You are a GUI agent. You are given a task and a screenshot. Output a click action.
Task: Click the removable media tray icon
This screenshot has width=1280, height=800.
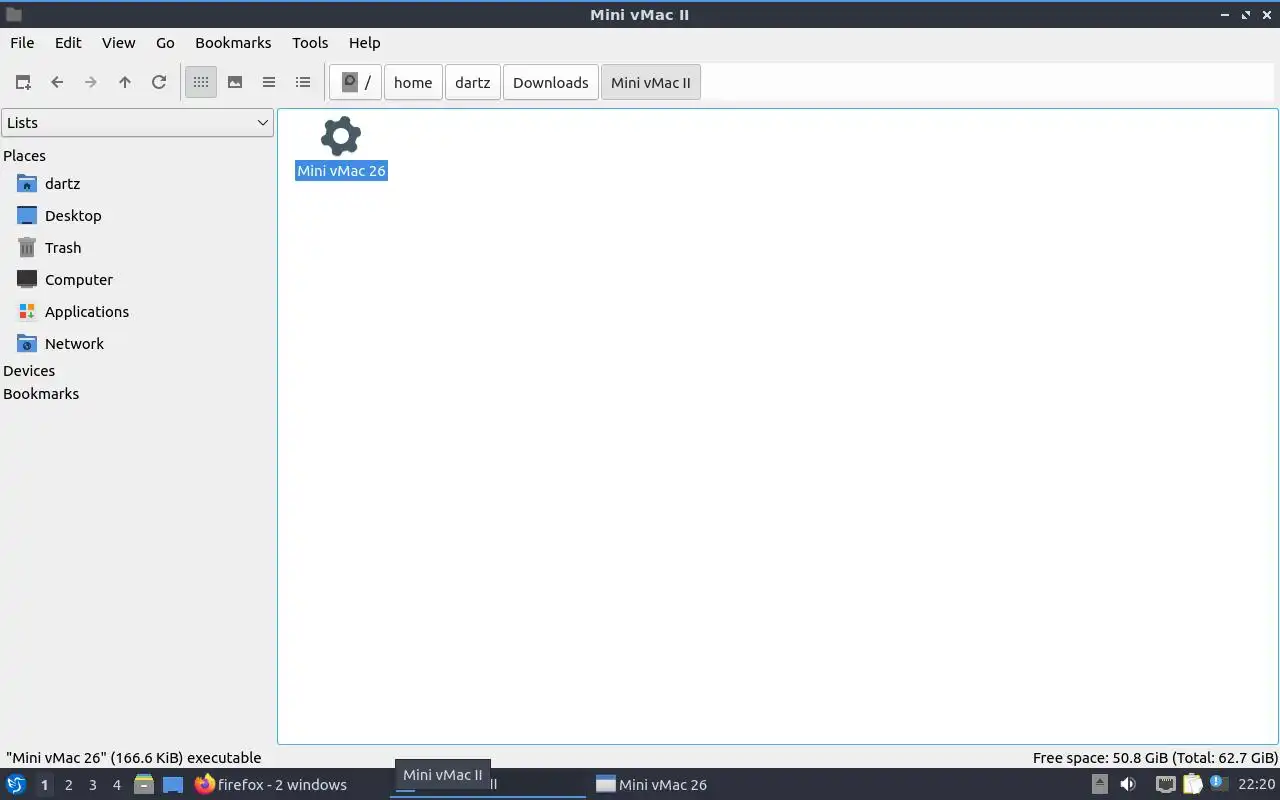click(1099, 785)
